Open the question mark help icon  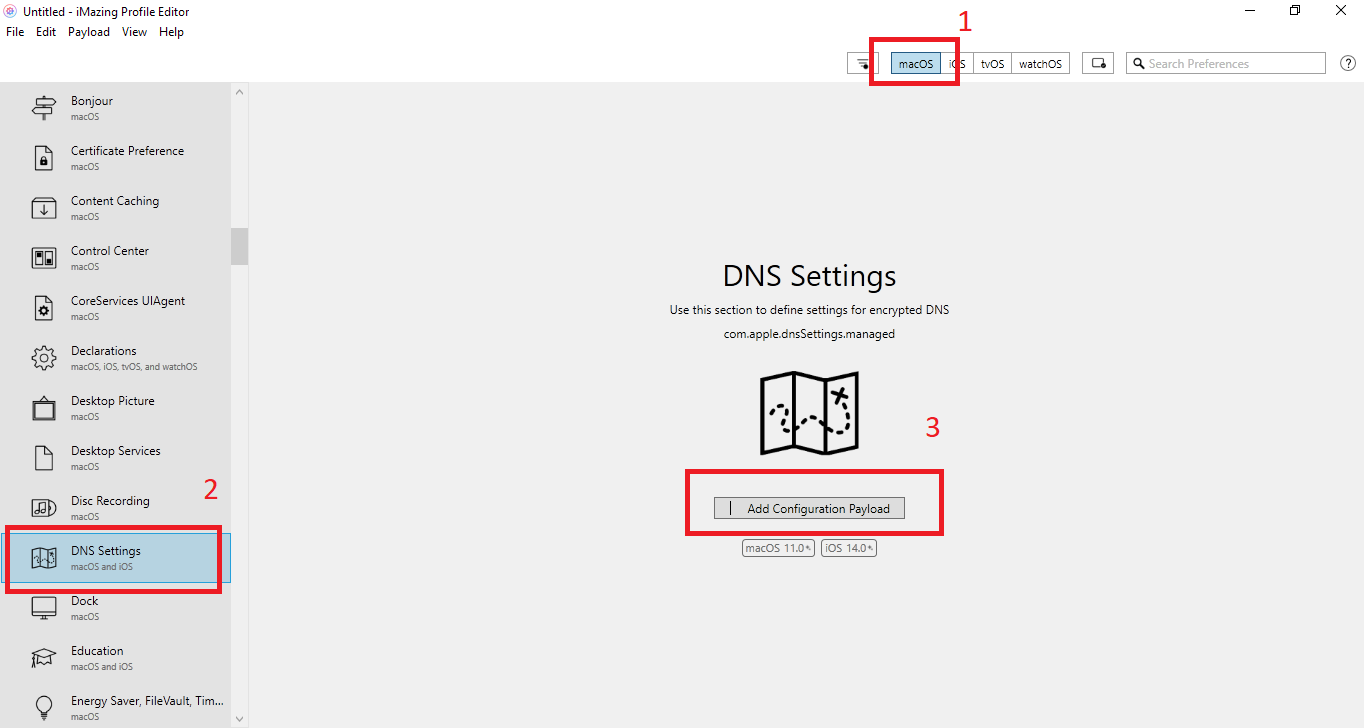[1347, 64]
